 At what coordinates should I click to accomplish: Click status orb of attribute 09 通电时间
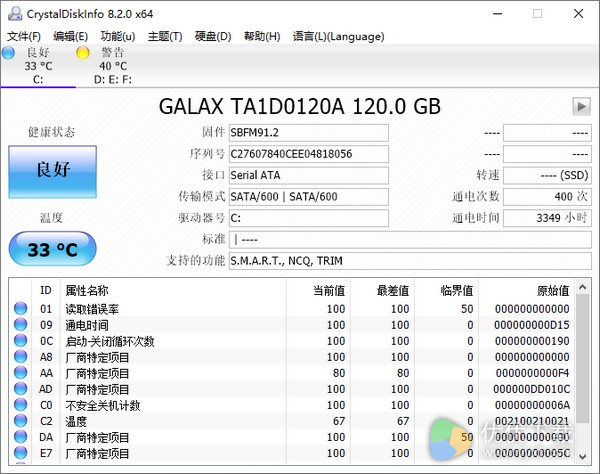click(x=20, y=324)
